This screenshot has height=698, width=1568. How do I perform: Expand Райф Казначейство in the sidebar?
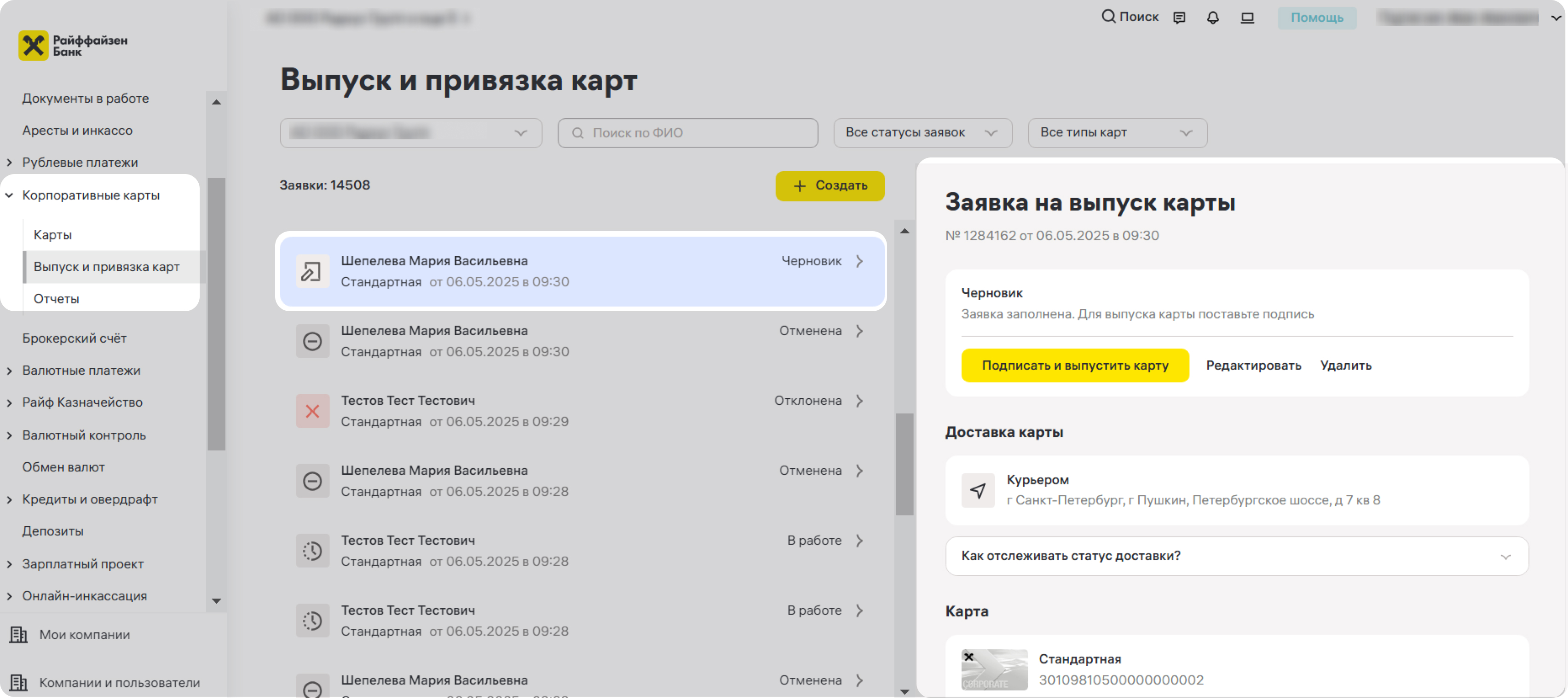(x=9, y=402)
